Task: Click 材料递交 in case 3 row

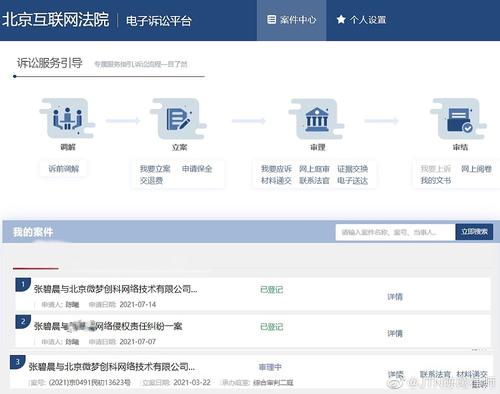Action: [x=472, y=374]
